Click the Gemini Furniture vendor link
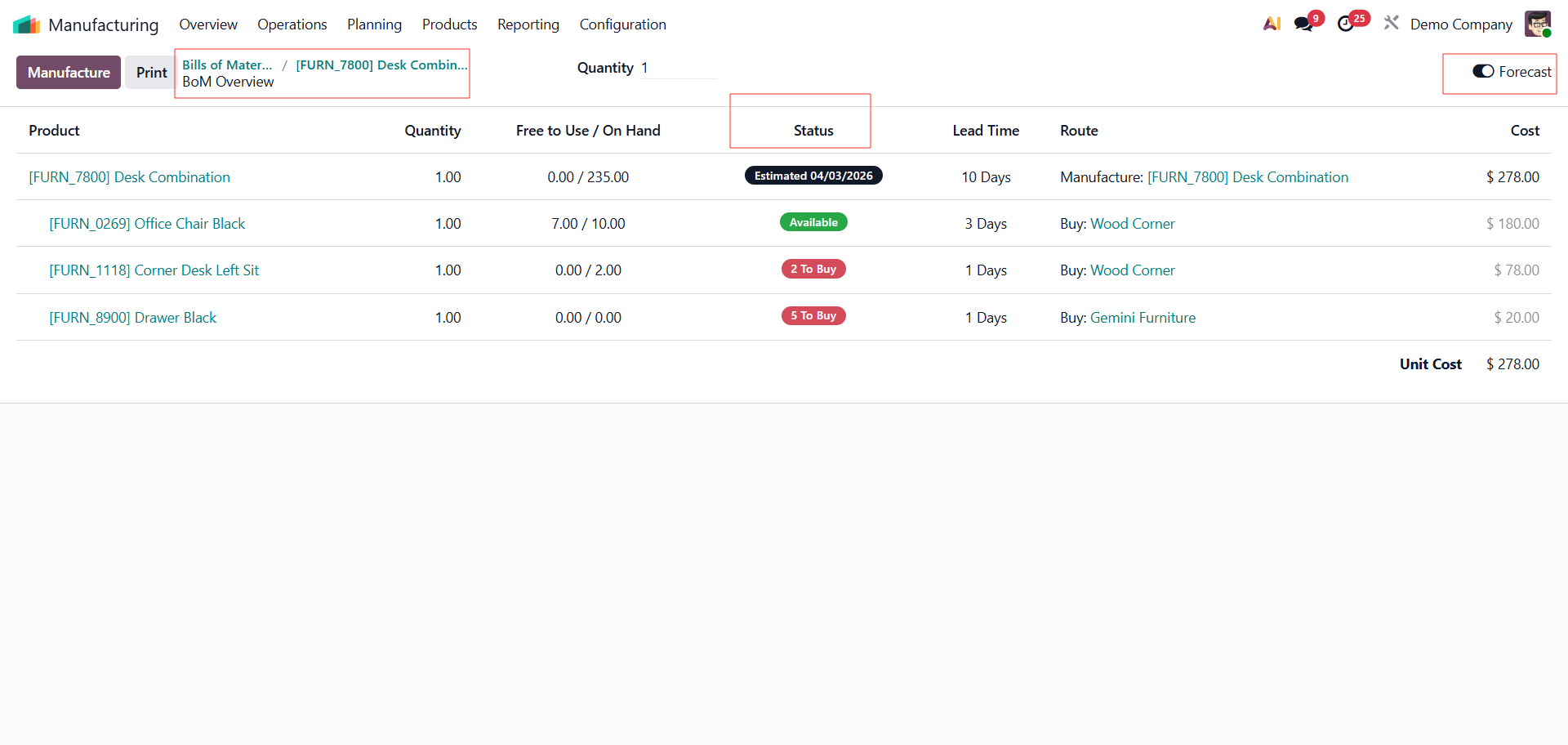Viewport: 1568px width, 745px height. (1143, 318)
